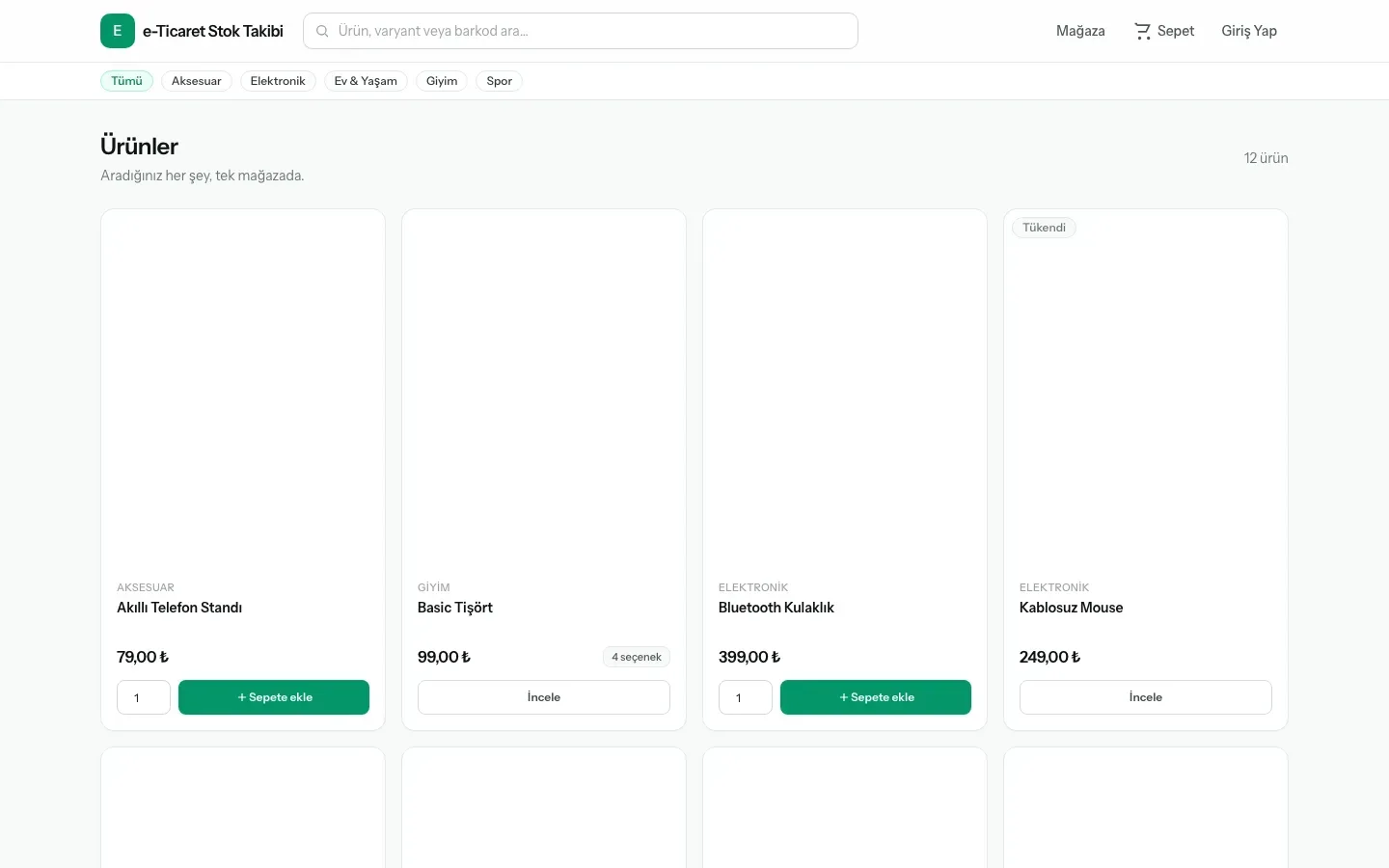The image size is (1389, 868).
Task: Open Kablosuz Mouse product title
Action: [x=1072, y=608]
